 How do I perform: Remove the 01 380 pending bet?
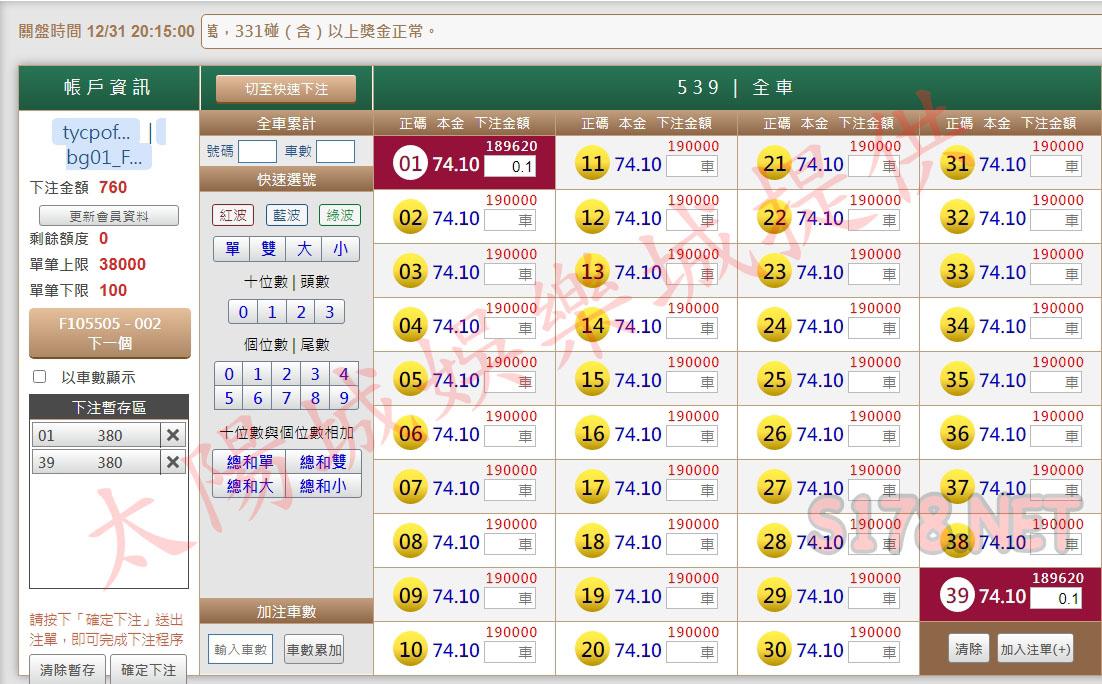point(173,435)
